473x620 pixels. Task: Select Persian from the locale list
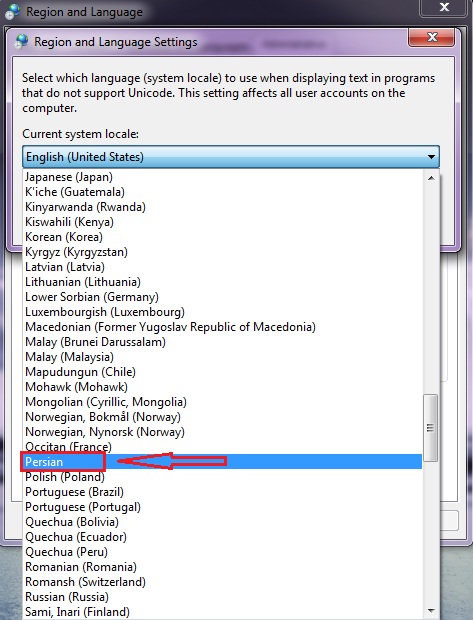[x=223, y=462]
